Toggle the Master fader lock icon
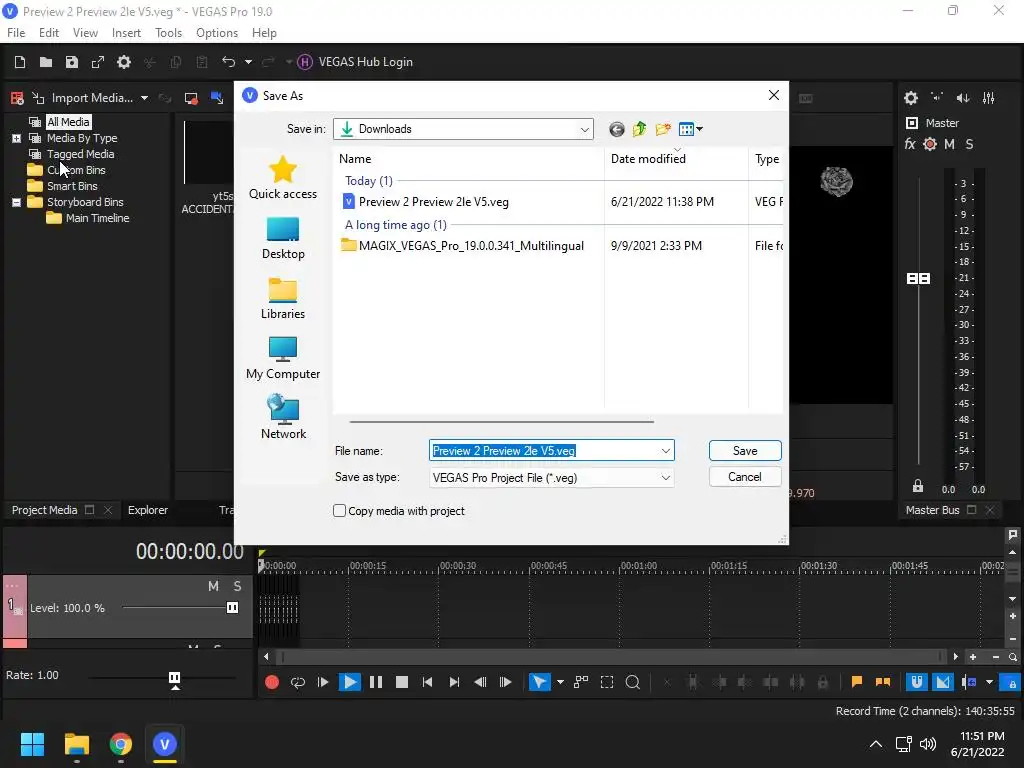Image resolution: width=1024 pixels, height=768 pixels. pos(918,486)
